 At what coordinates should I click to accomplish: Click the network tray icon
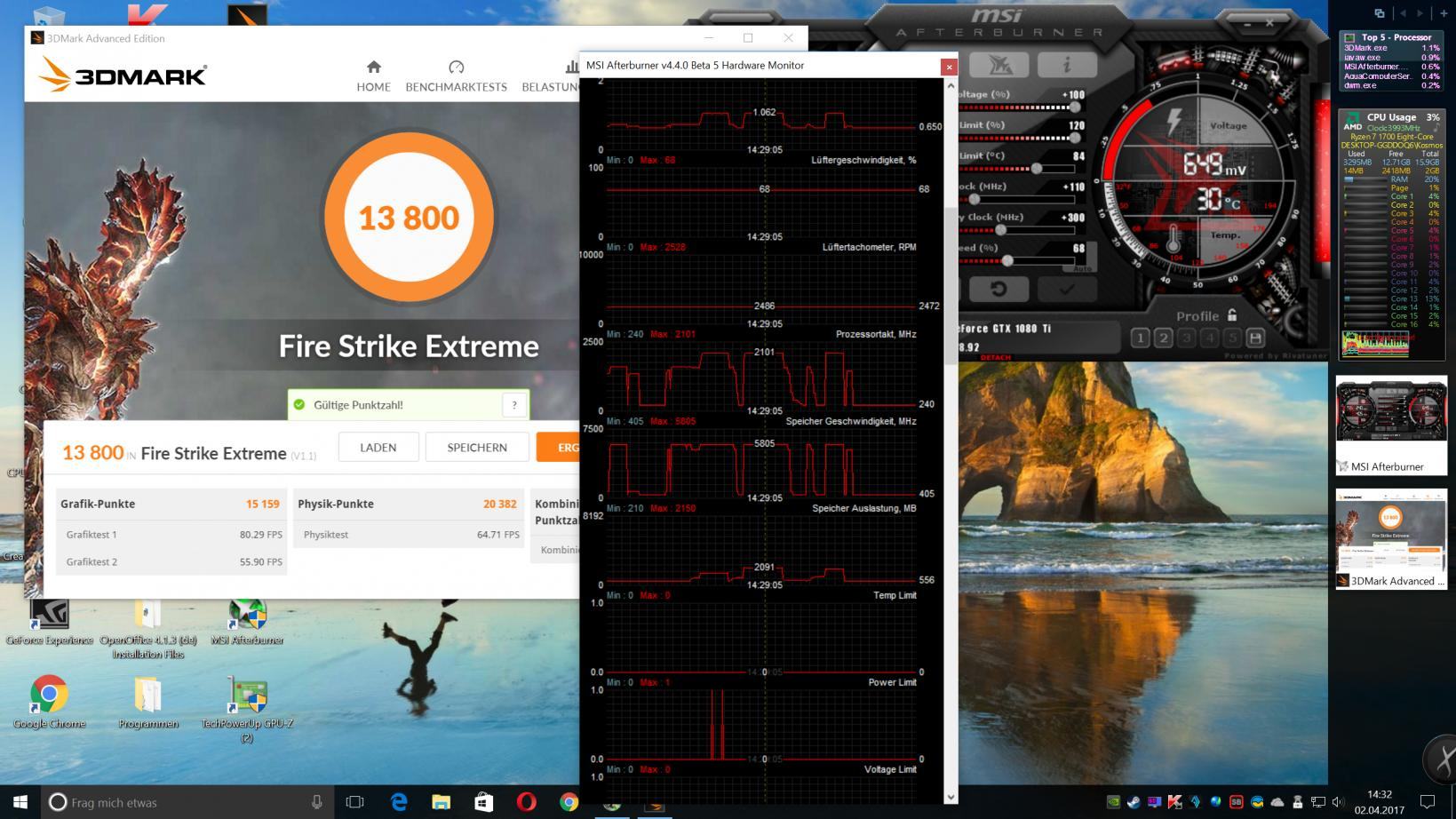tap(1318, 802)
